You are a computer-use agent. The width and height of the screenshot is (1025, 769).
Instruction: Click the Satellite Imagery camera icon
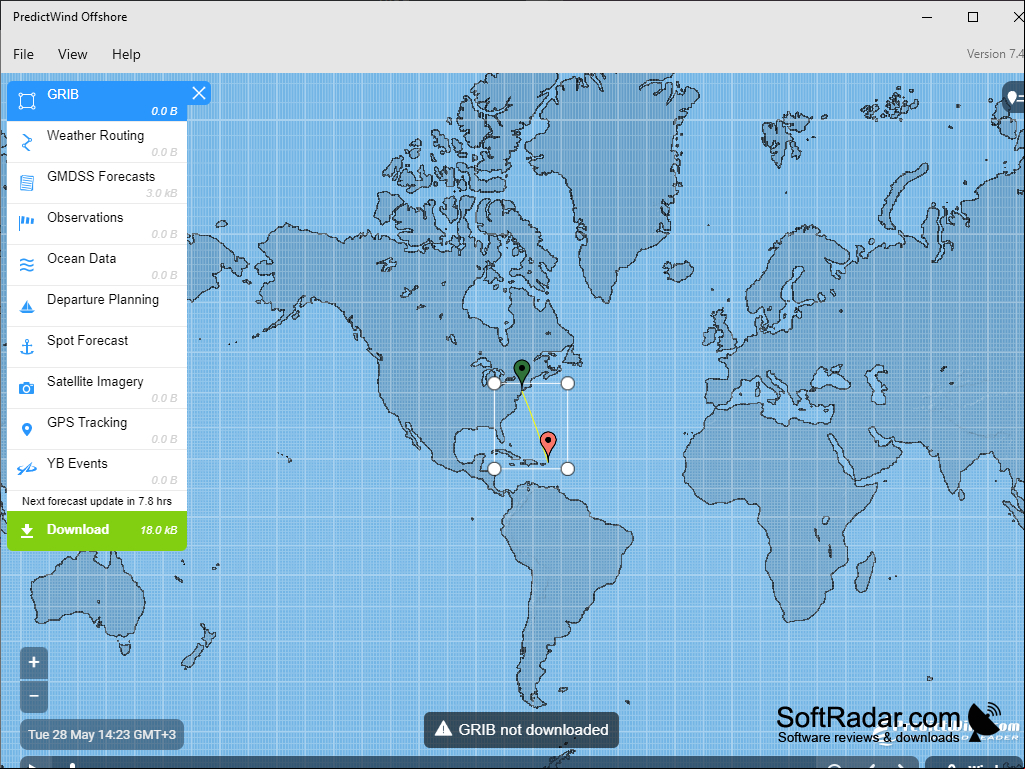[x=27, y=388]
